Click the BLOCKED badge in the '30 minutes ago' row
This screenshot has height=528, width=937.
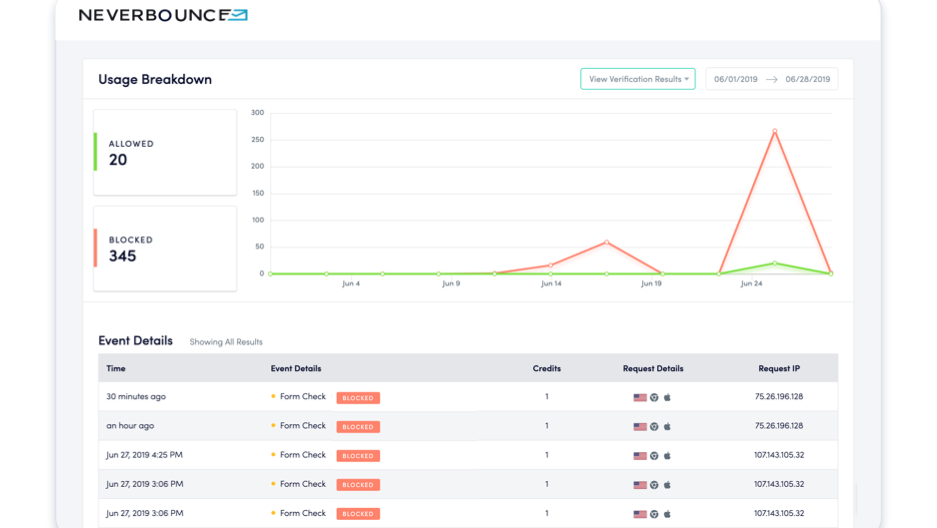357,398
